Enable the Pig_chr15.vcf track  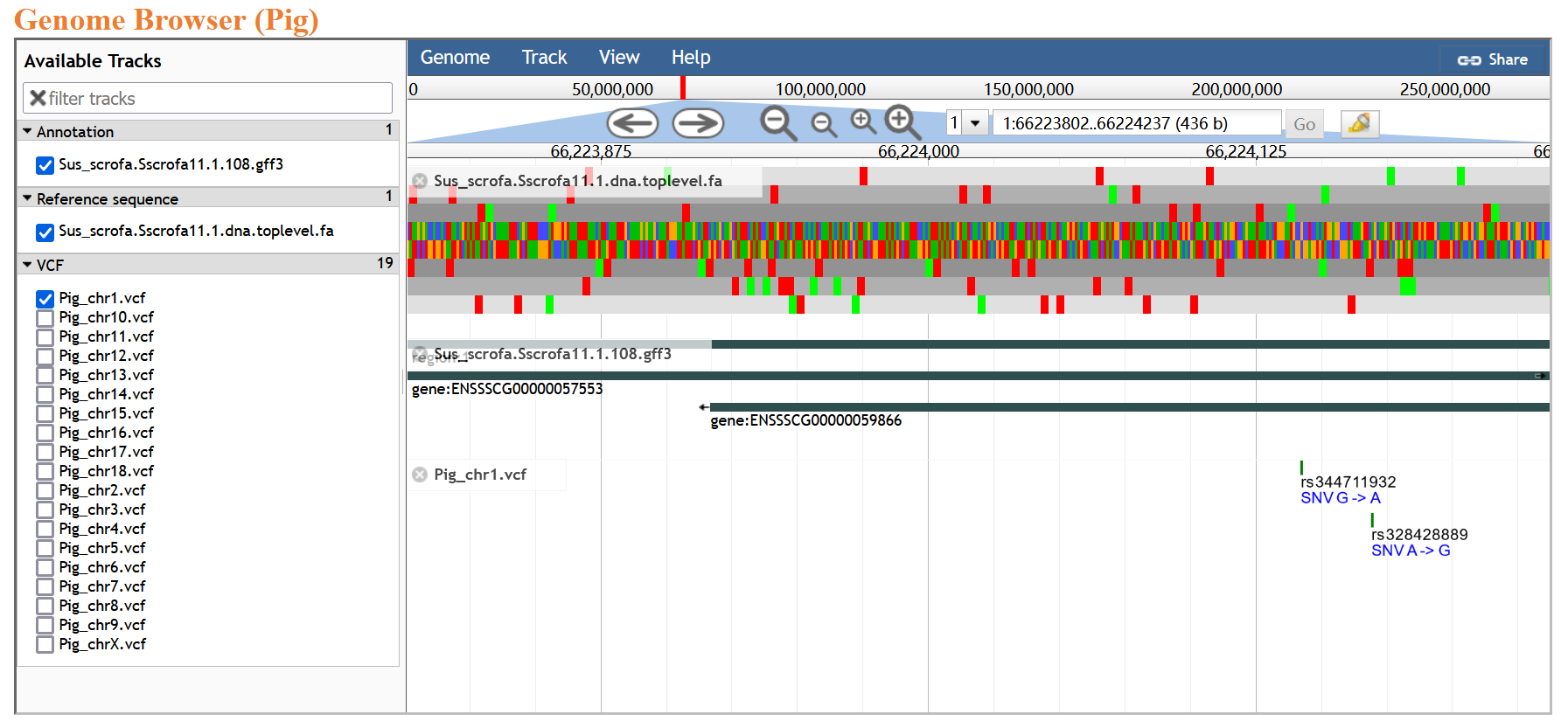click(45, 414)
